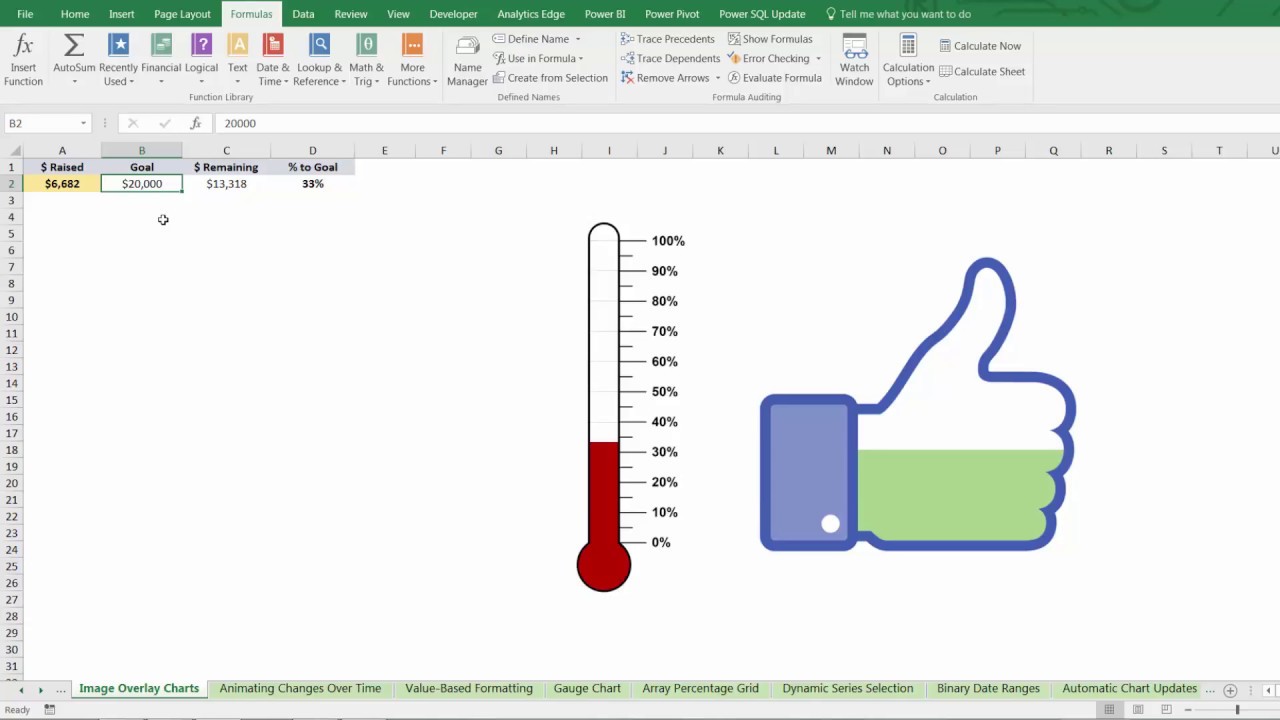Image resolution: width=1280 pixels, height=720 pixels.
Task: Click the formula bar fx button
Action: 195,123
